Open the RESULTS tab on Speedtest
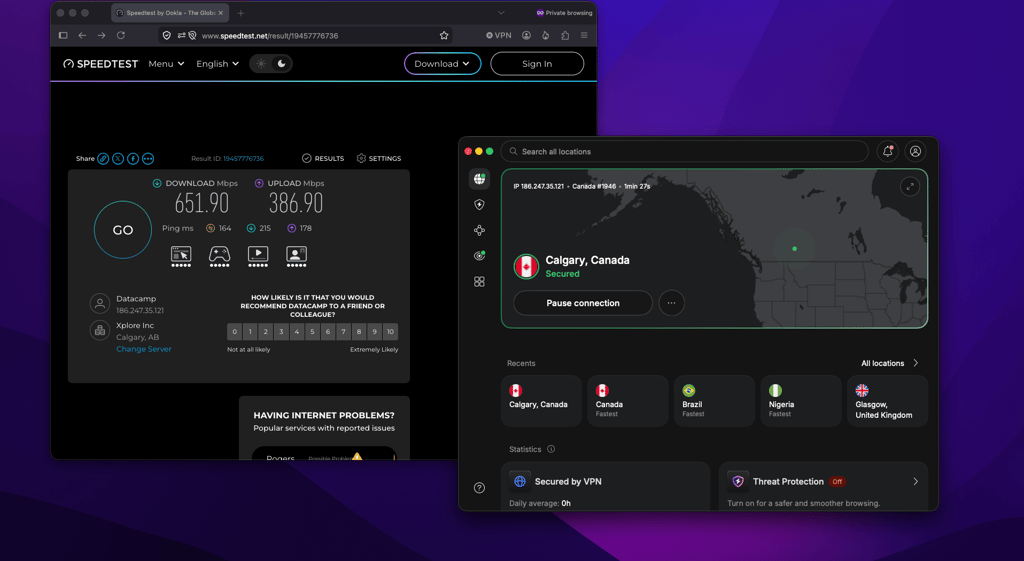This screenshot has width=1024, height=561. pos(323,158)
